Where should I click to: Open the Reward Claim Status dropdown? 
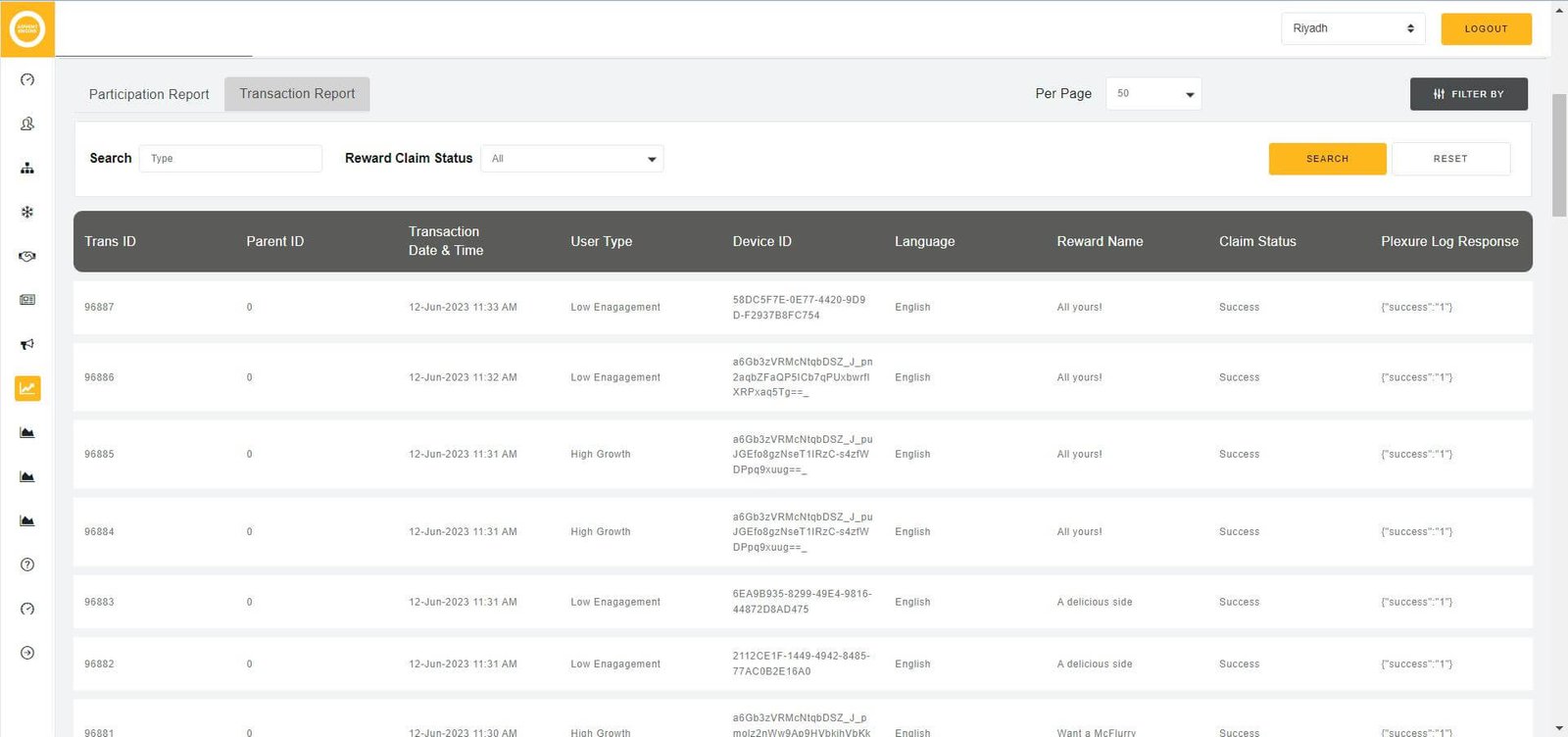[x=572, y=159]
